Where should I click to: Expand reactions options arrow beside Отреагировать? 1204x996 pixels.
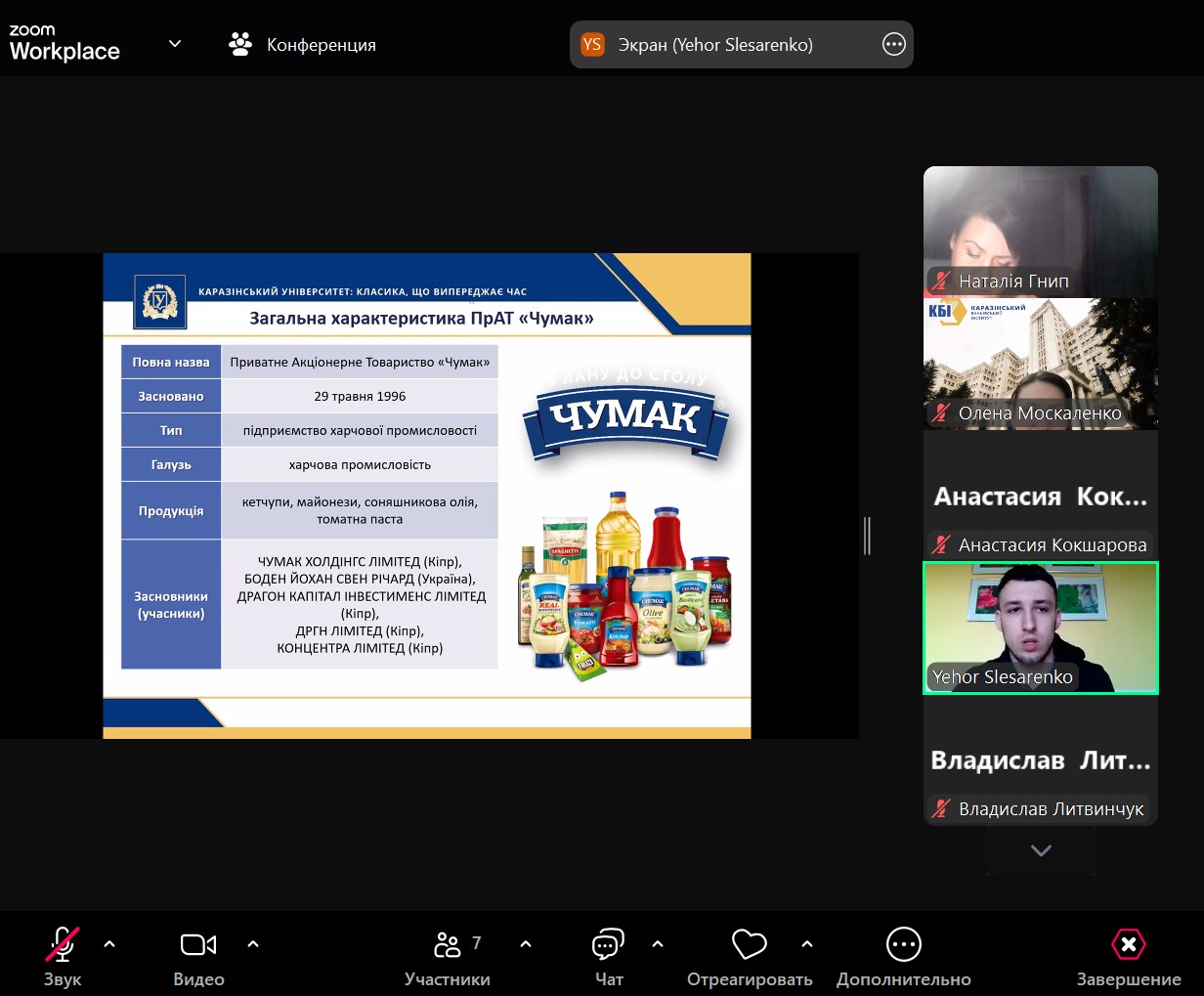(x=807, y=944)
